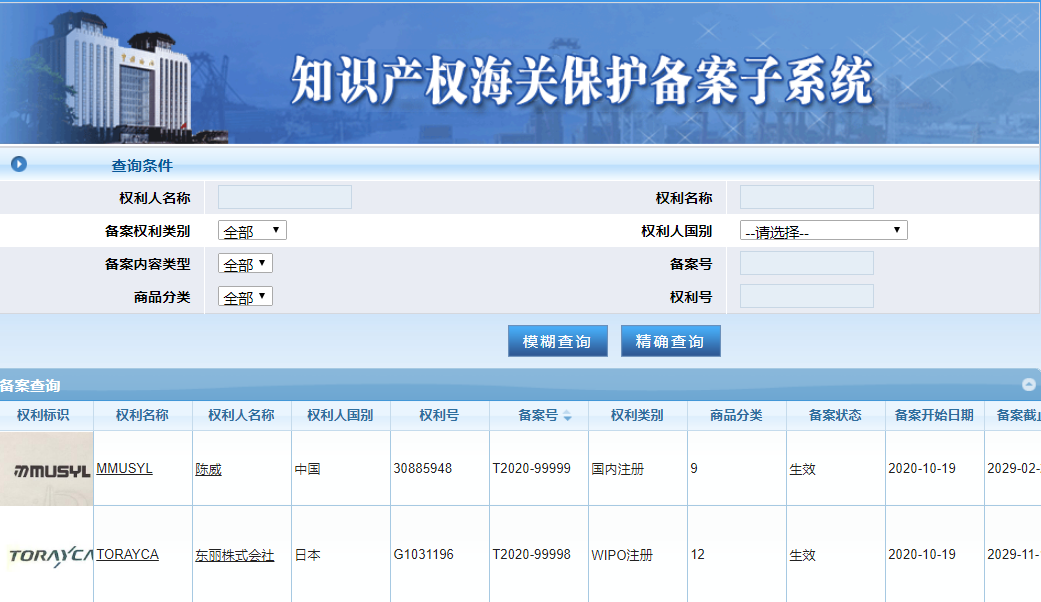The width and height of the screenshot is (1041, 602).
Task: Click into the 权利名称 input box
Action: (806, 197)
